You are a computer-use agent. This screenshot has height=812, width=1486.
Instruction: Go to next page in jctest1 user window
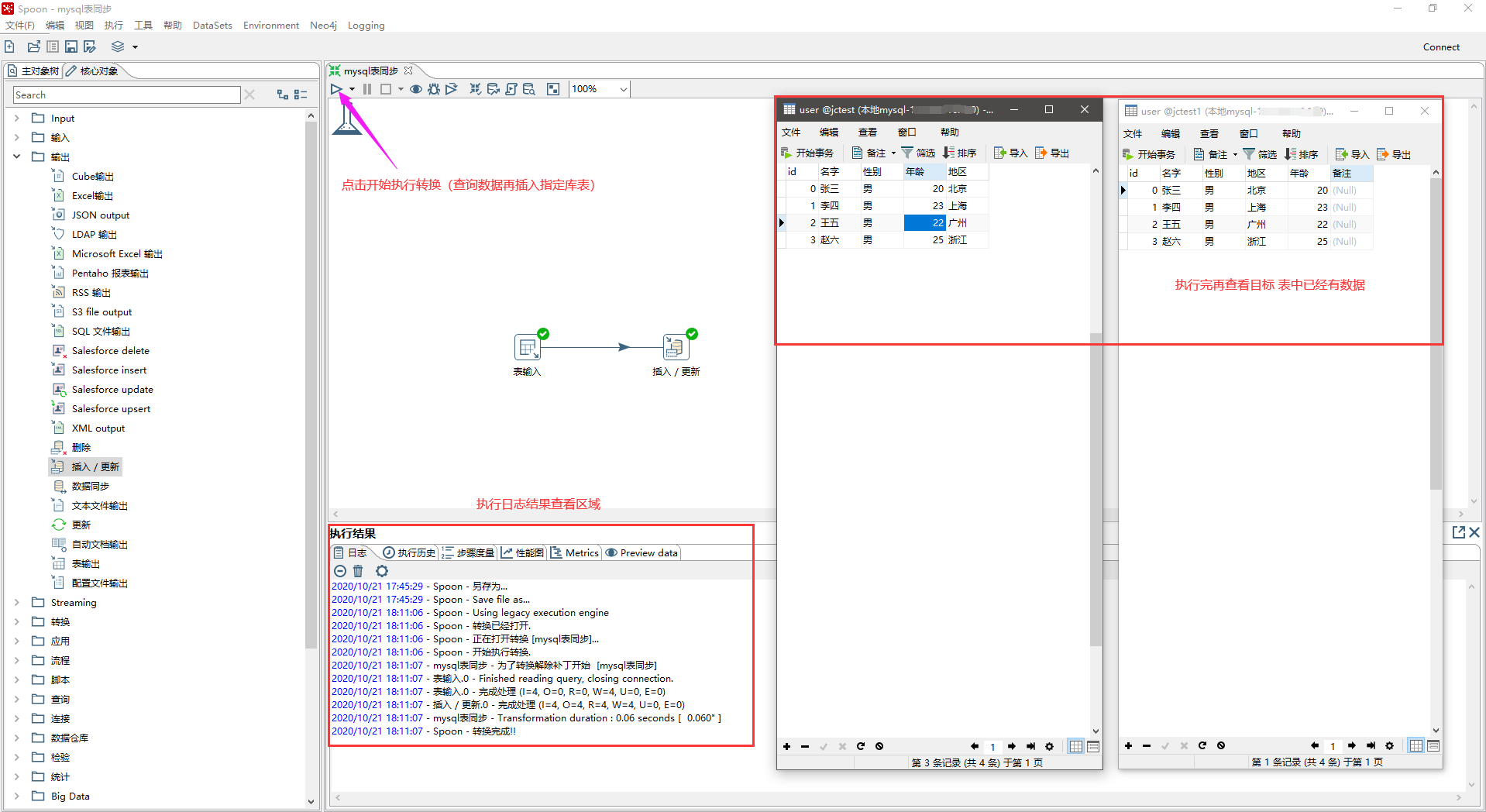click(x=1351, y=745)
